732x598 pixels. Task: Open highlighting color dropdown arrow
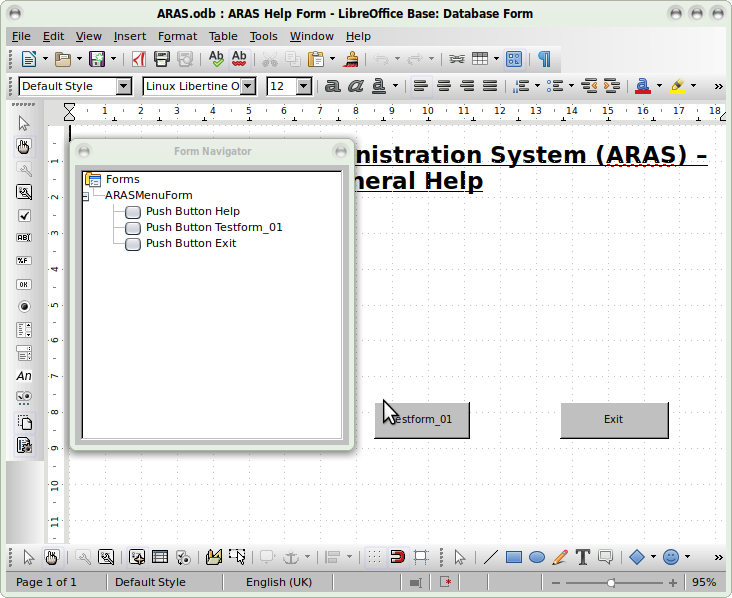click(x=693, y=86)
